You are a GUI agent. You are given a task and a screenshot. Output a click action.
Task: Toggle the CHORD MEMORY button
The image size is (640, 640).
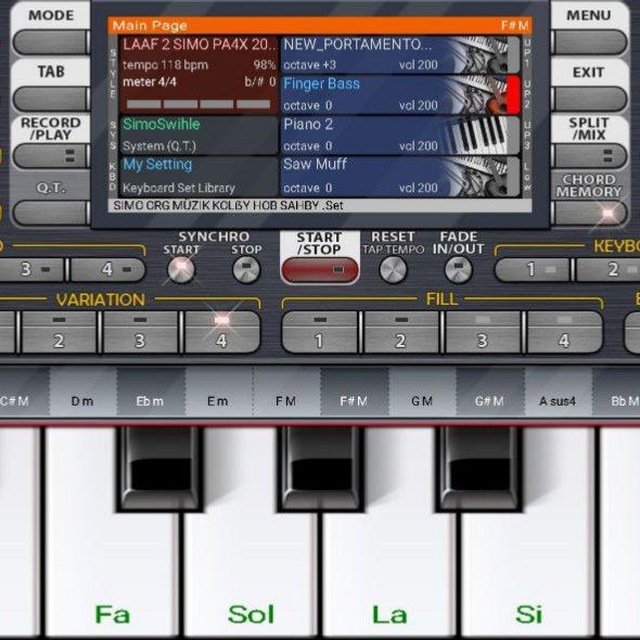(x=589, y=213)
